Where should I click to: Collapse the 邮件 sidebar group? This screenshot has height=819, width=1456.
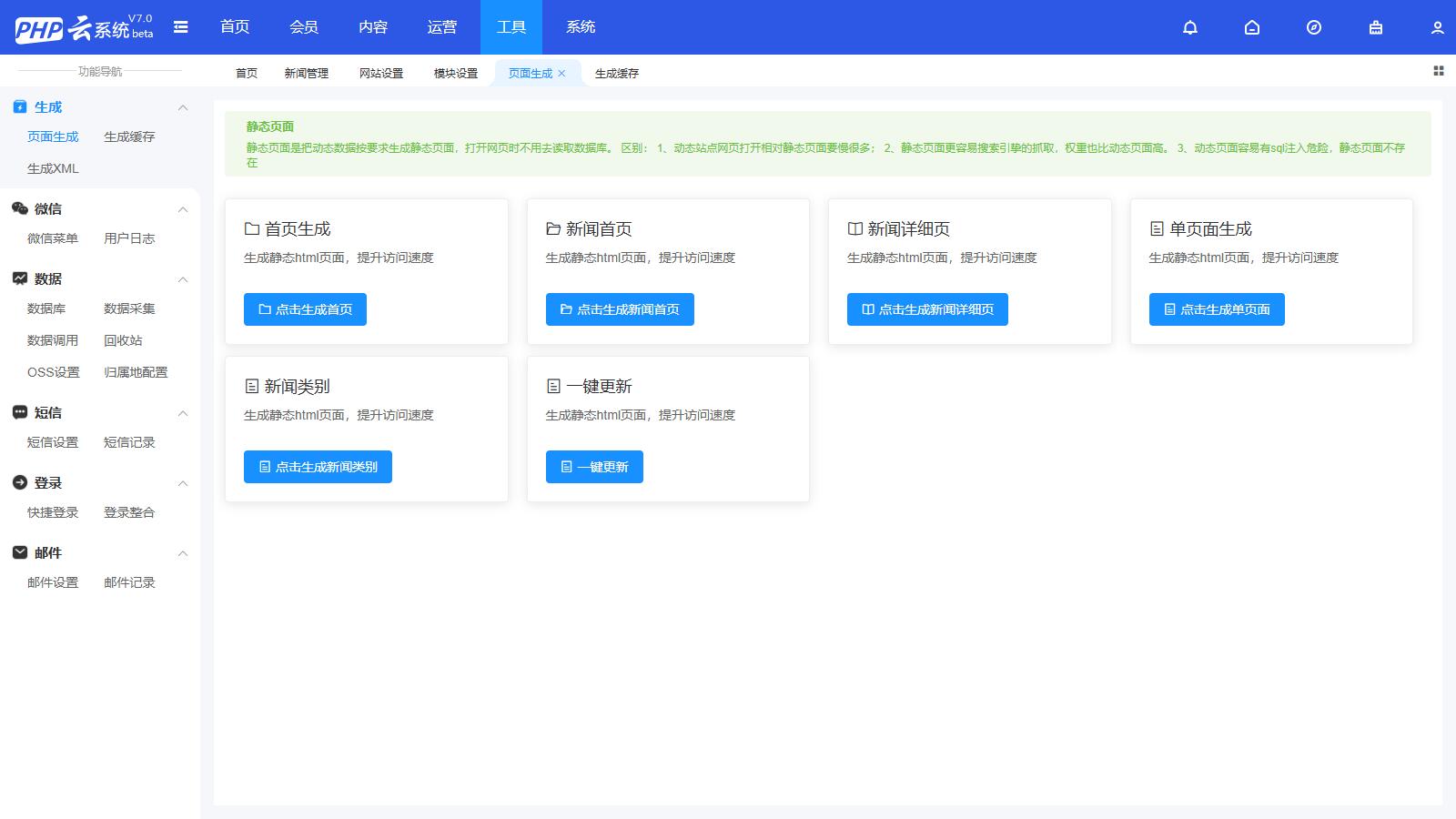coord(183,553)
